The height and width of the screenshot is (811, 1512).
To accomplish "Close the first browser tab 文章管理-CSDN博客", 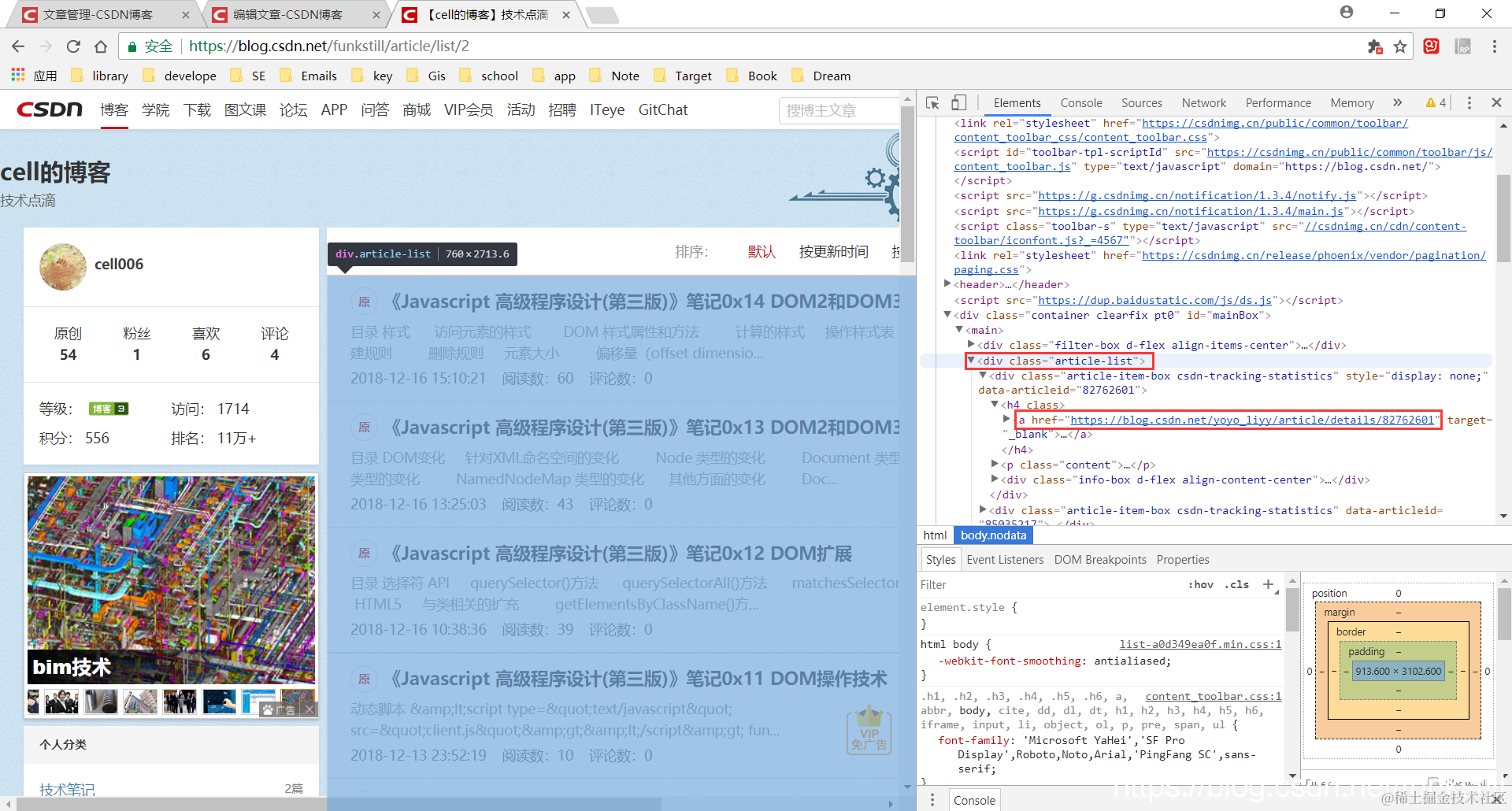I will (x=186, y=15).
